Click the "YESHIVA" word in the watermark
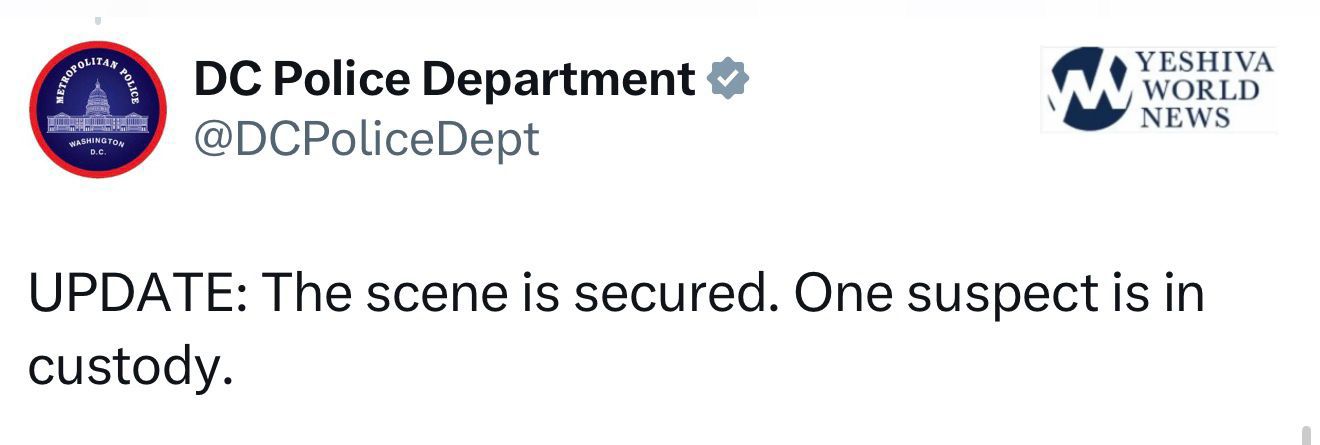 pyautogui.click(x=1204, y=62)
